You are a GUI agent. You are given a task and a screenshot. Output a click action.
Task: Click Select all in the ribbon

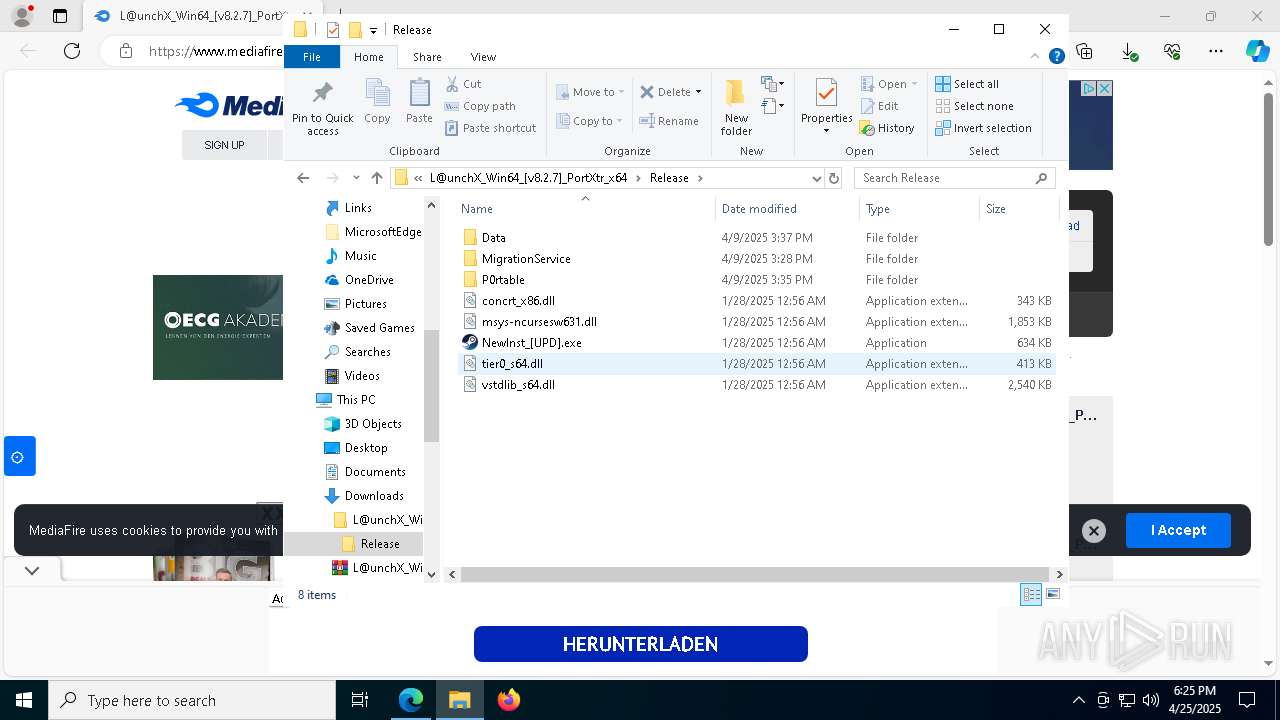[967, 84]
